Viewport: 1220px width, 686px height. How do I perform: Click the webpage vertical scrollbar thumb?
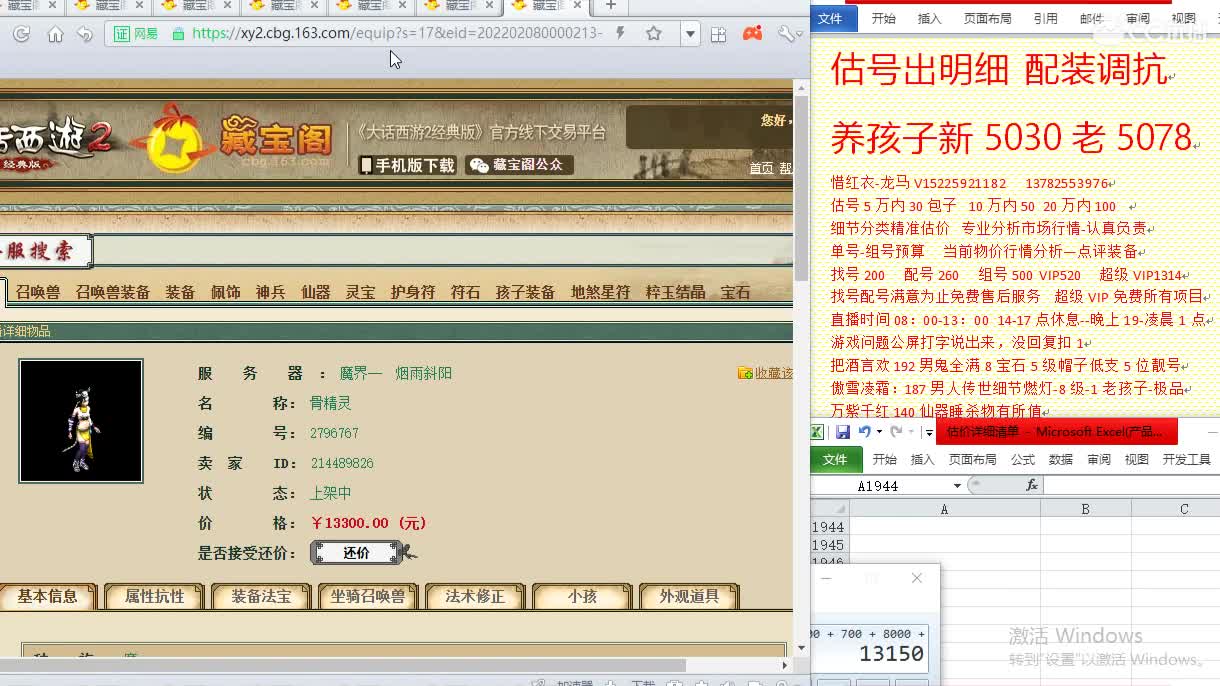(x=801, y=188)
